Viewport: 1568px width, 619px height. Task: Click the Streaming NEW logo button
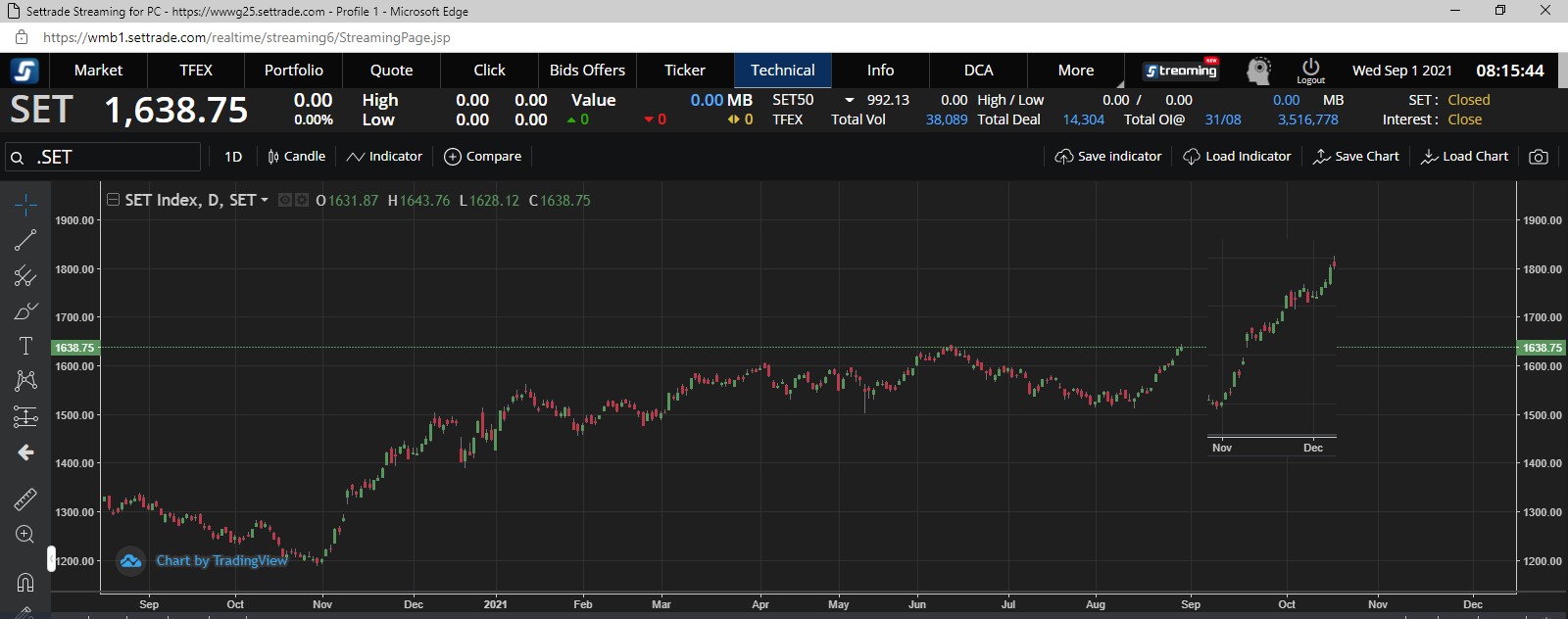(x=1181, y=71)
